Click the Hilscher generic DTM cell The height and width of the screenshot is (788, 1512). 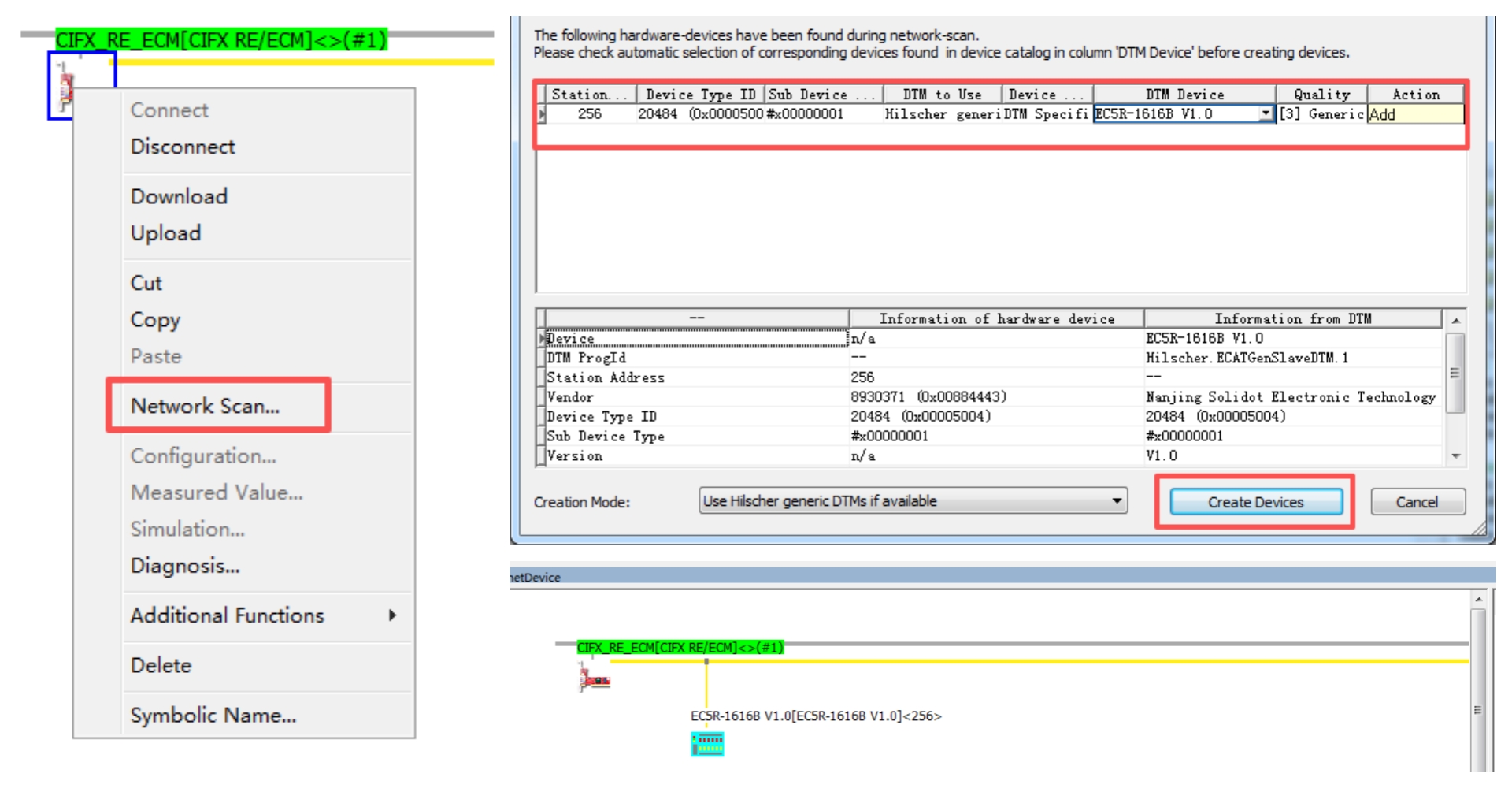[x=942, y=114]
